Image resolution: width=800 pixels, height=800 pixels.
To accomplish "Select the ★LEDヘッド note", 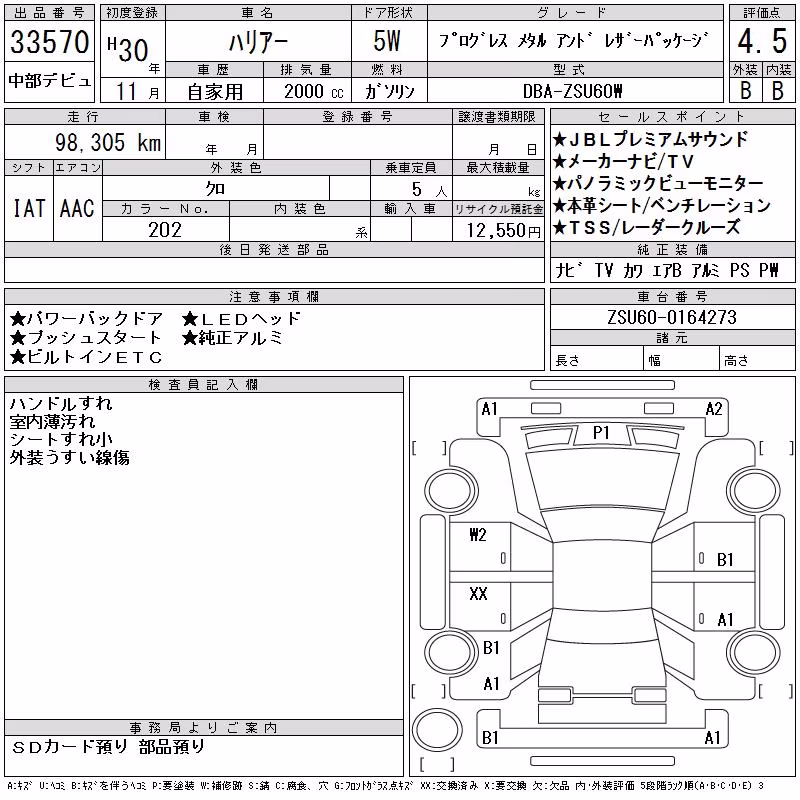I will tap(241, 319).
